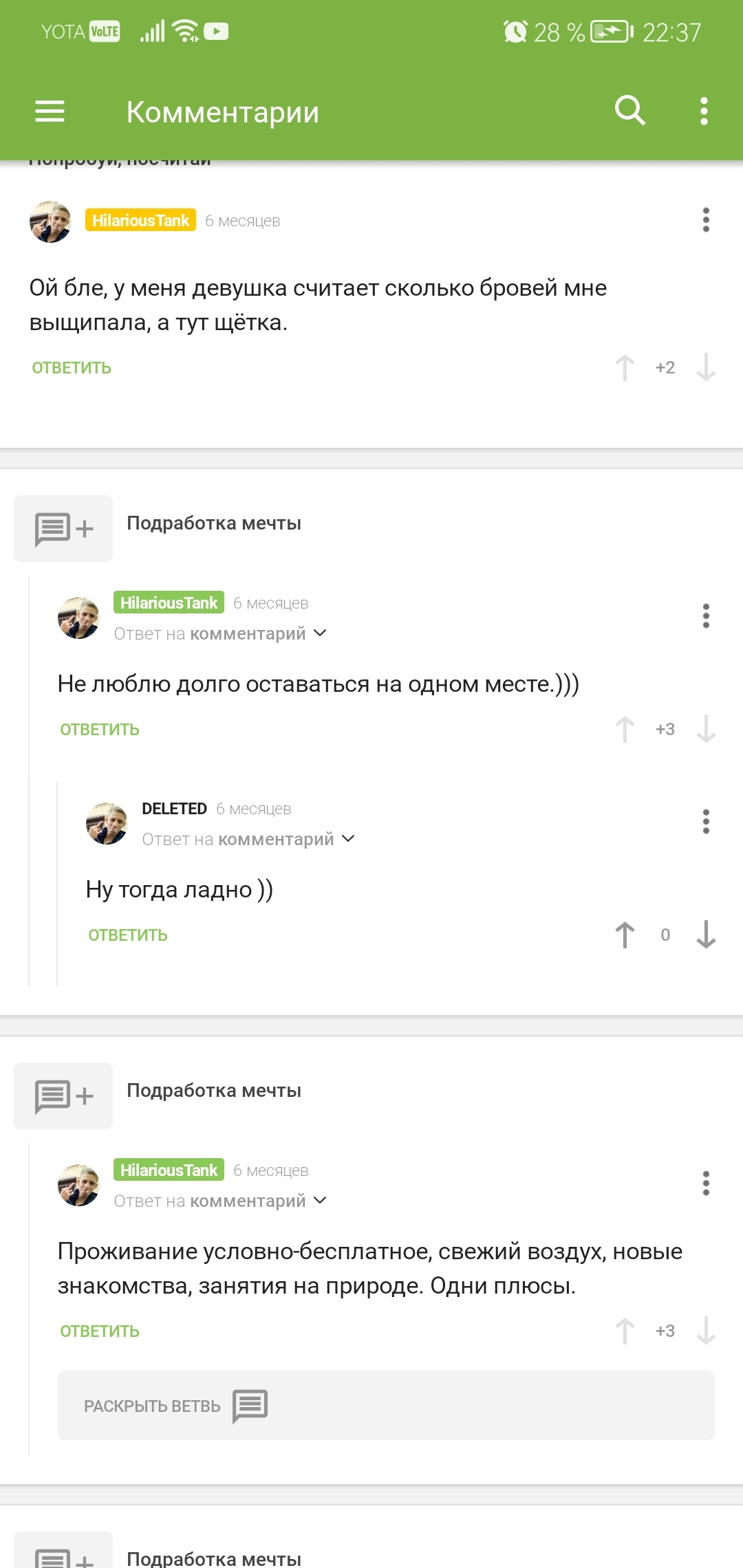
Task: Downvote the 'Ну тогда ладно' comment
Action: click(x=706, y=935)
